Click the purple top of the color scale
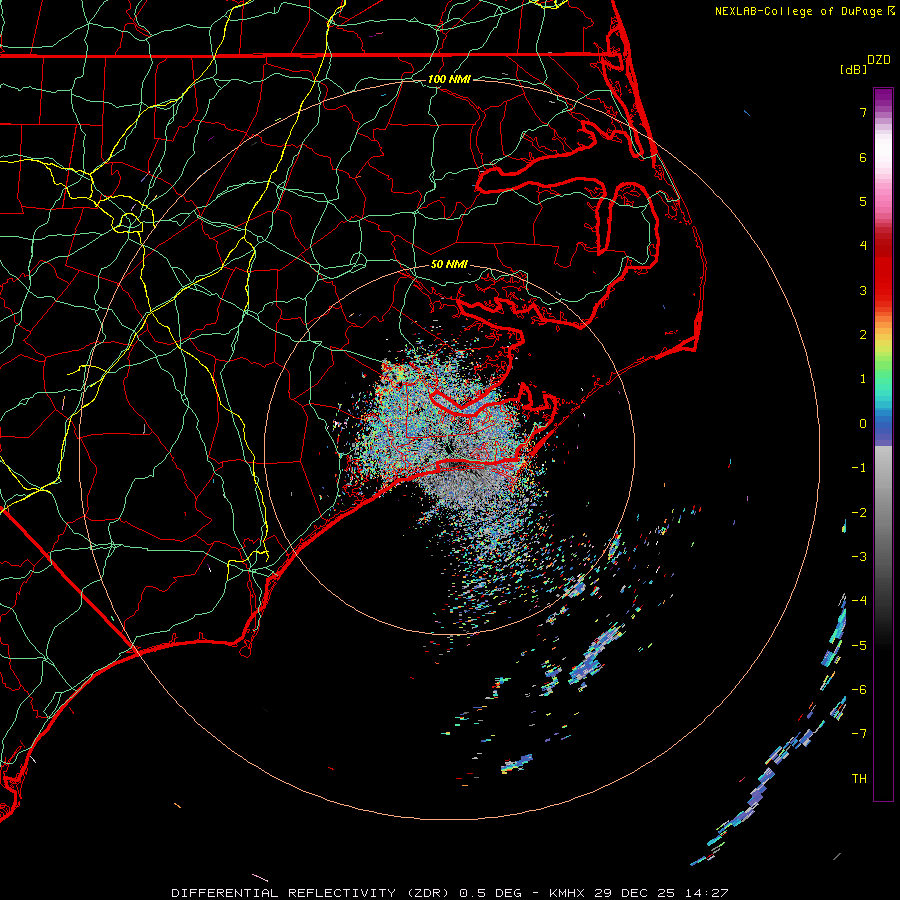This screenshot has height=900, width=900. 883,99
